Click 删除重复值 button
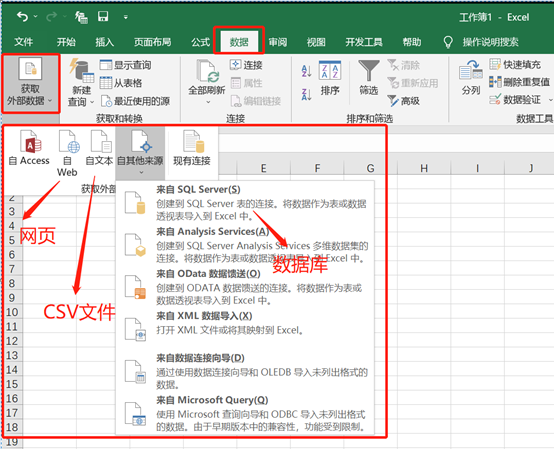The width and height of the screenshot is (554, 449). [519, 82]
